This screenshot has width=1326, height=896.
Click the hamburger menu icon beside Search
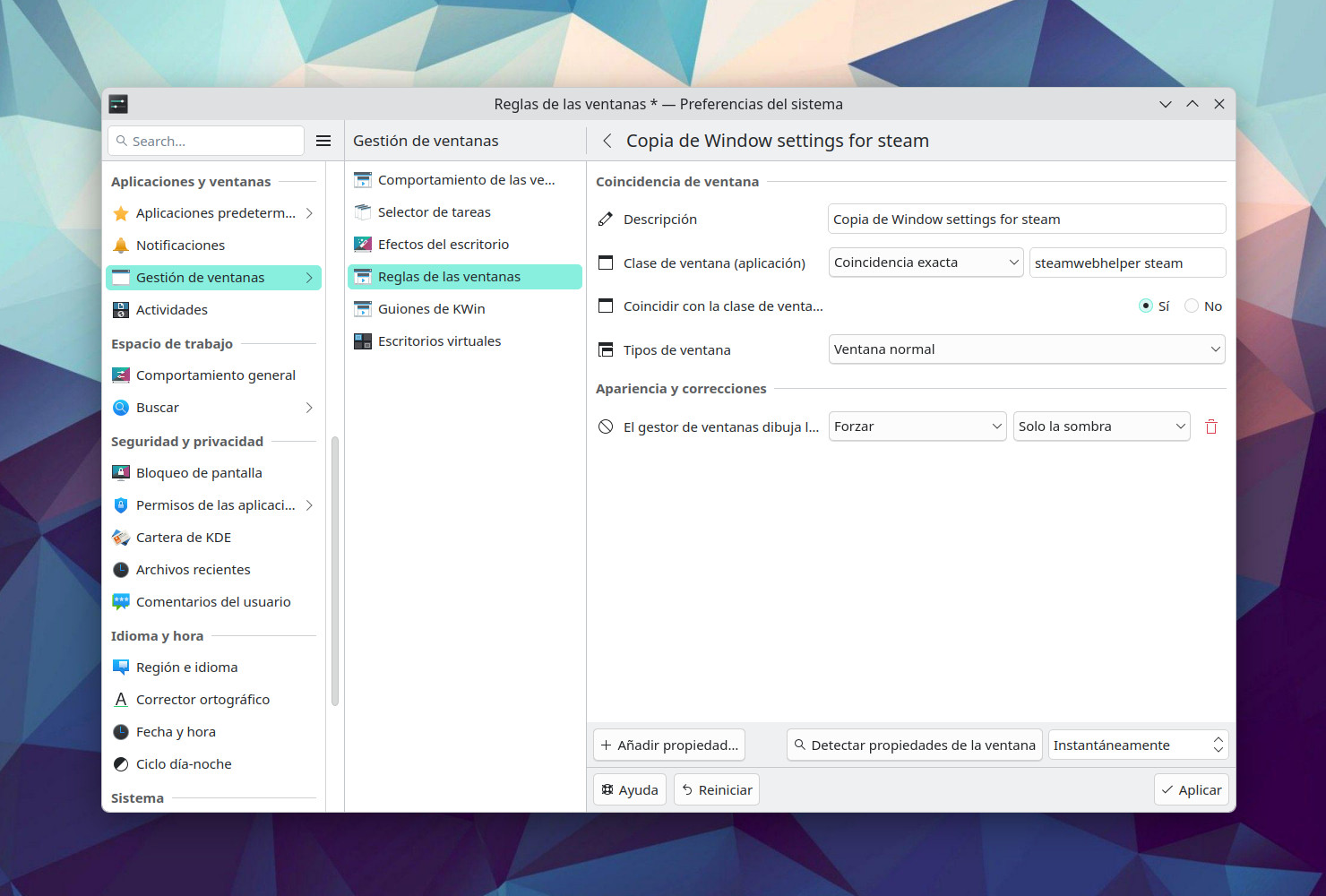323,141
